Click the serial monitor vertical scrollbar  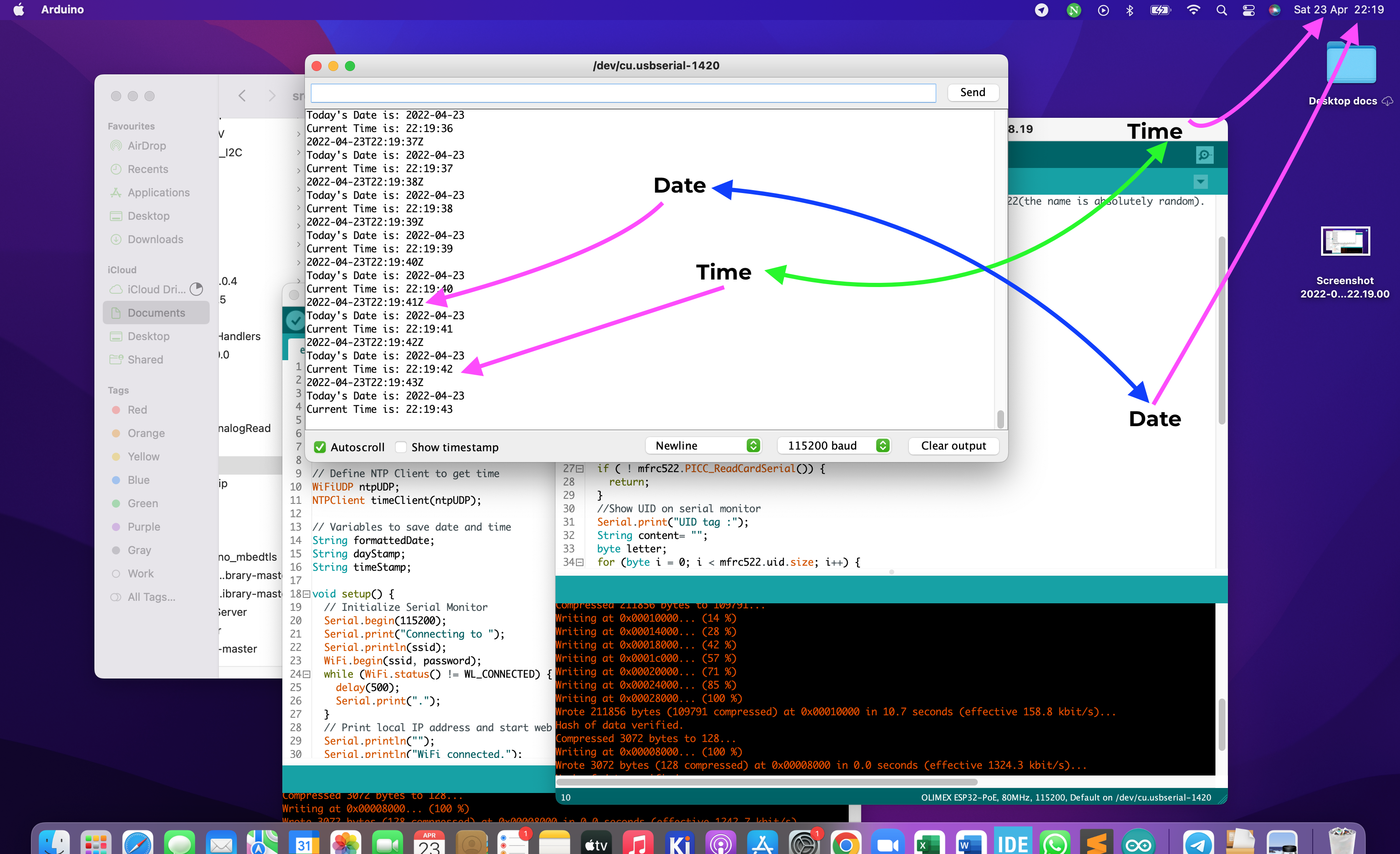(1000, 419)
